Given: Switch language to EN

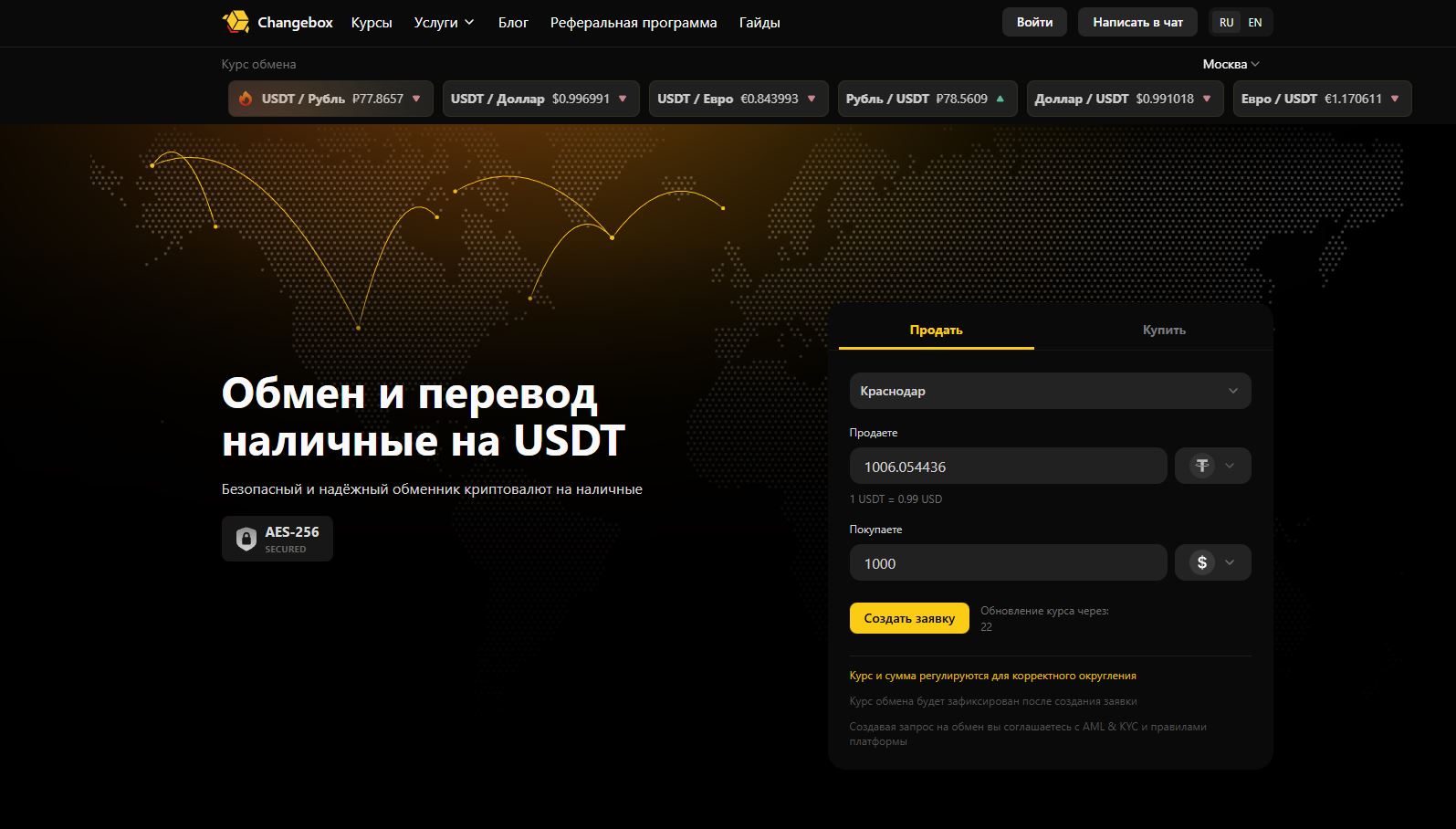Looking at the screenshot, I should (1255, 22).
